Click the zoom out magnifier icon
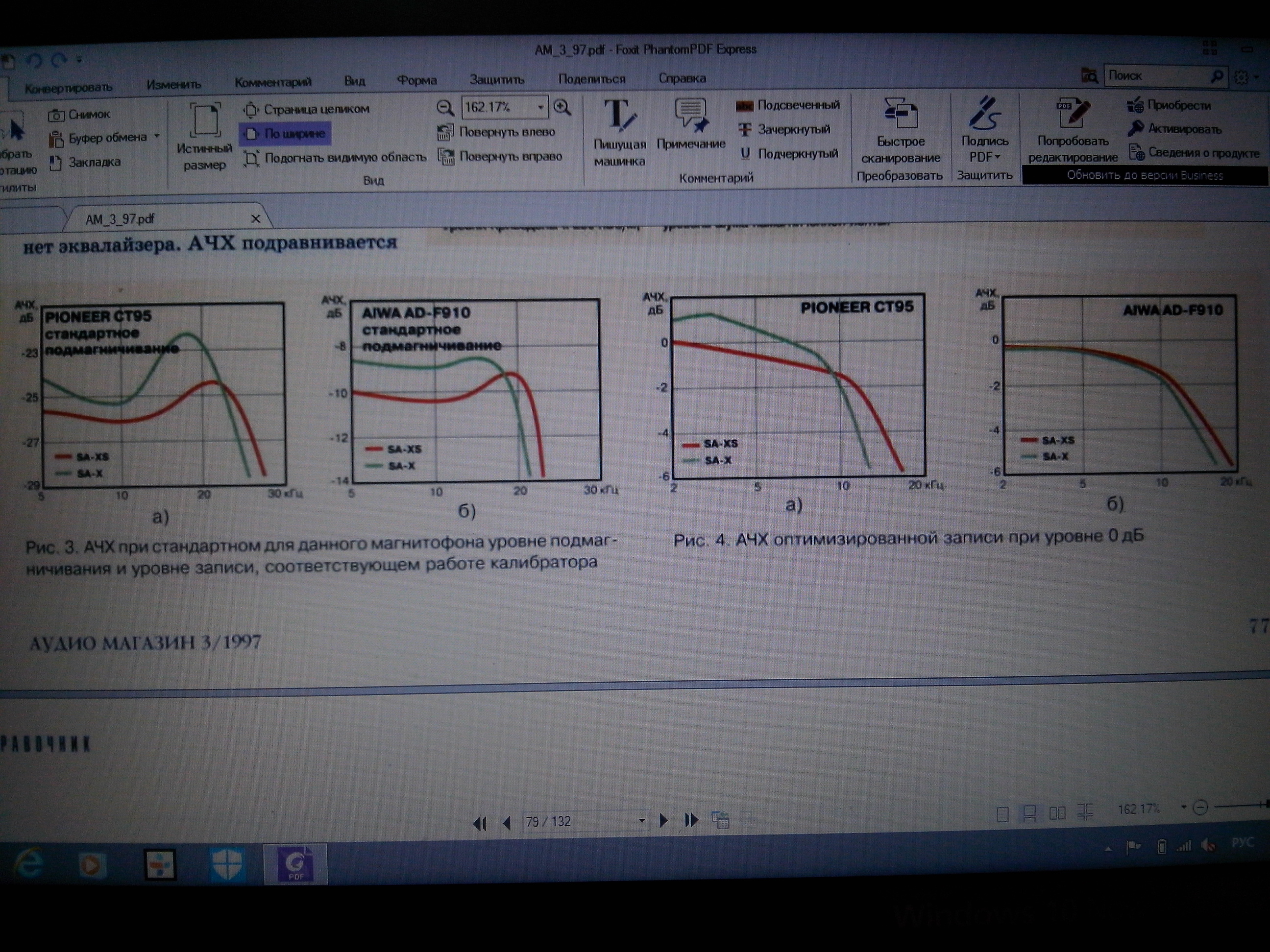Screen dimensions: 1270x952 tap(445, 107)
